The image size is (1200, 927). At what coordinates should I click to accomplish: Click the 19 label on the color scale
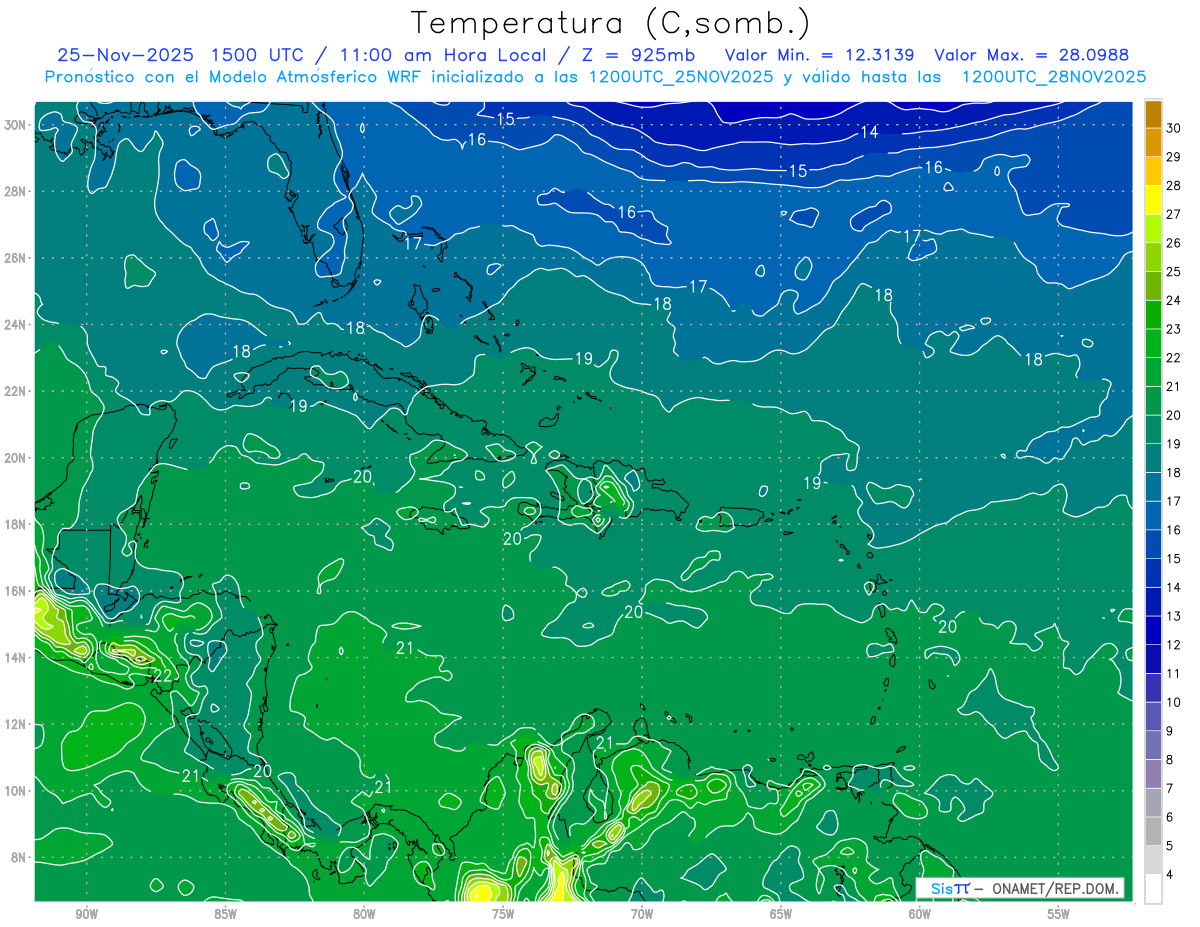tap(1174, 444)
